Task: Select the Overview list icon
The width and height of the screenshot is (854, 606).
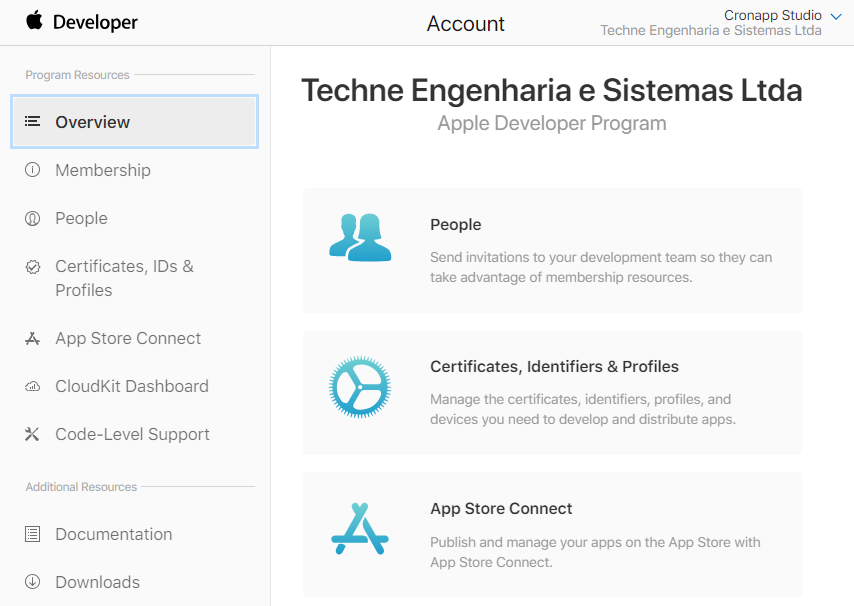Action: (33, 121)
